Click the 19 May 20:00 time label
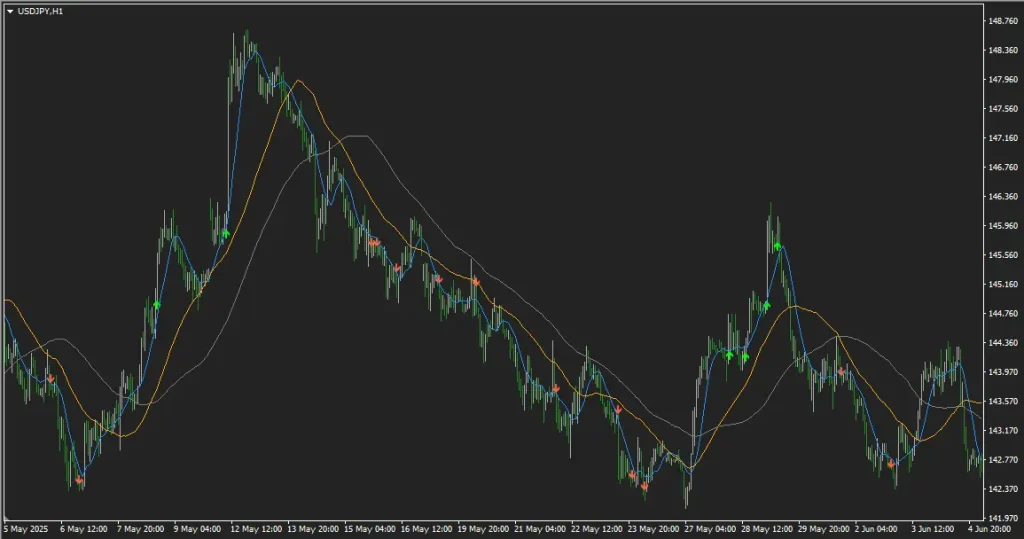1024x539 pixels. (x=483, y=529)
